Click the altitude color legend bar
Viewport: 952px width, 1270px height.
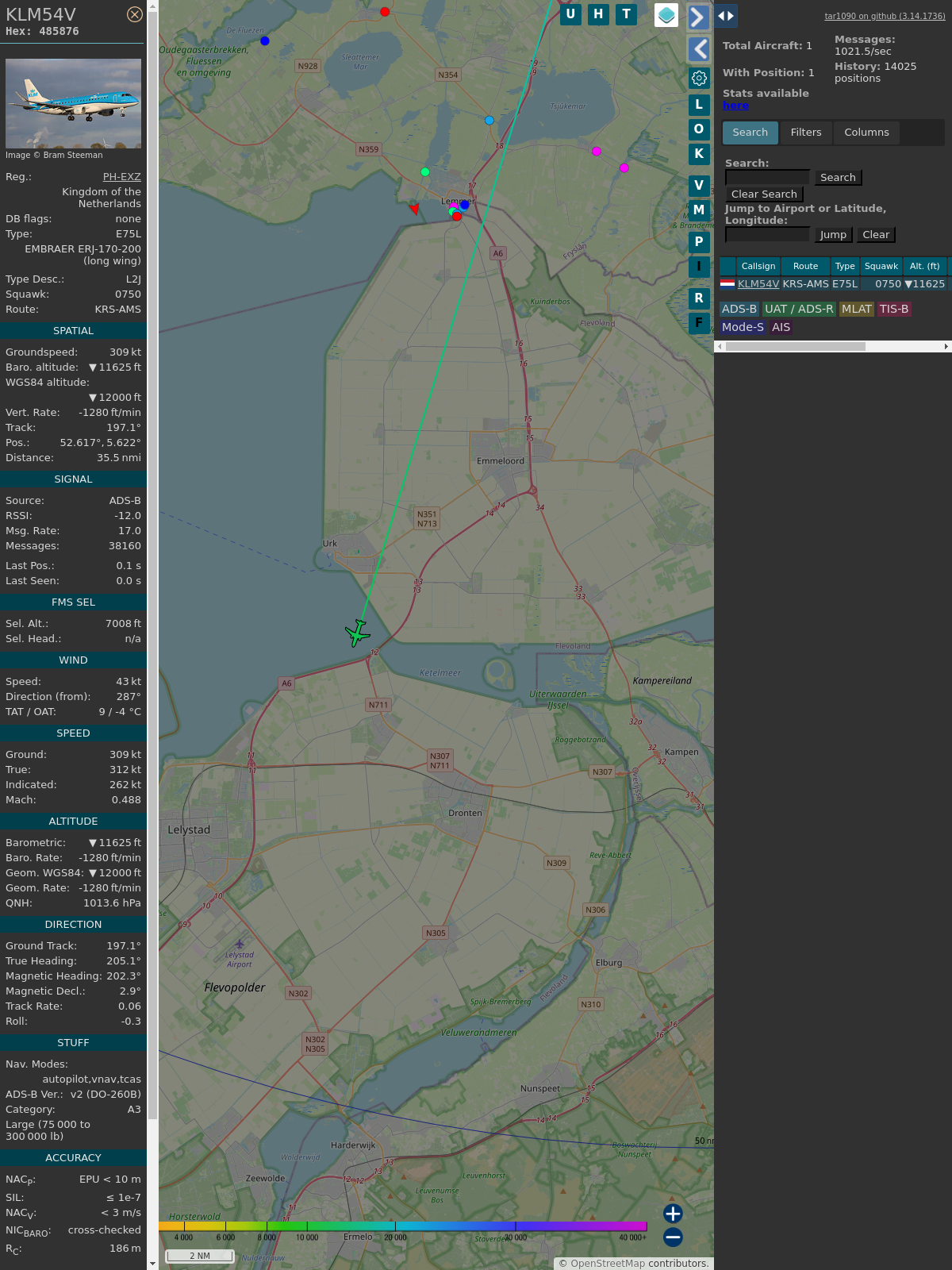pos(403,1226)
